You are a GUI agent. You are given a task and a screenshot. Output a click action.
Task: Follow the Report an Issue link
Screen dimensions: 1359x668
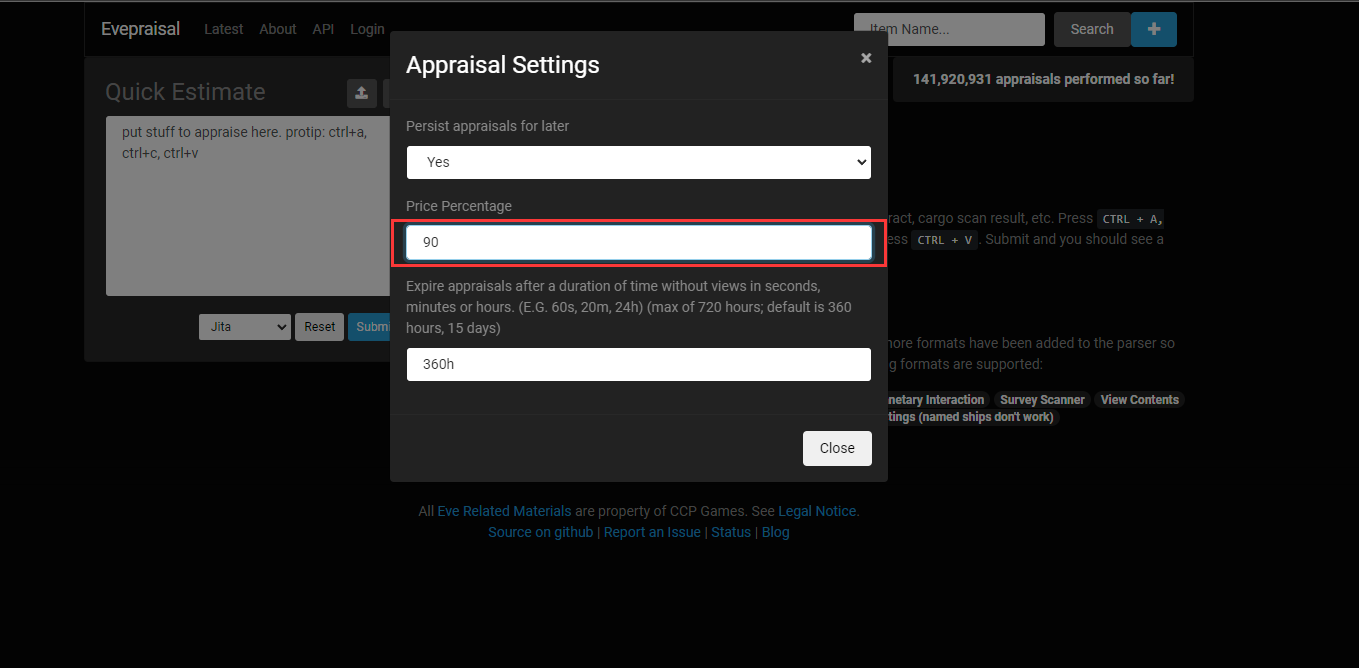(x=652, y=532)
